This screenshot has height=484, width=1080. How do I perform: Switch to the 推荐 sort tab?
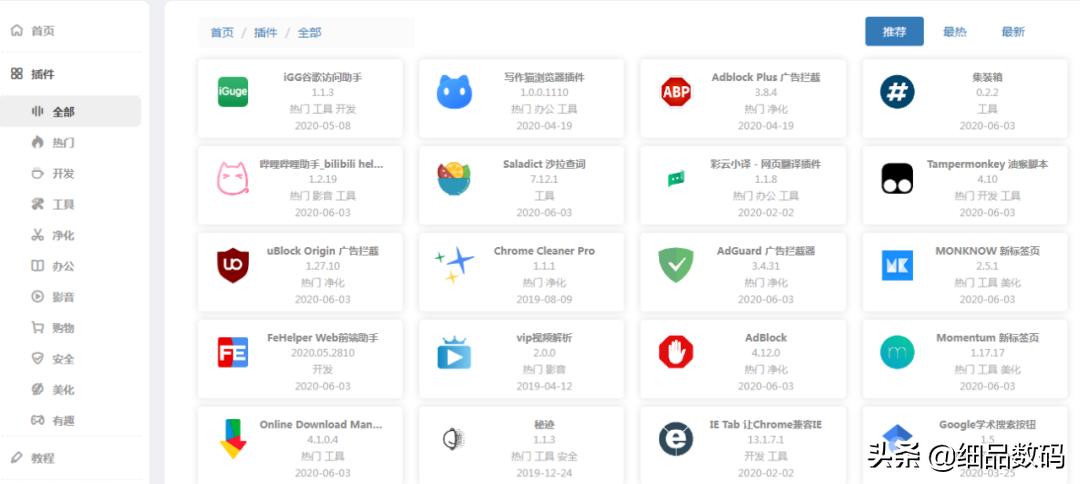(x=894, y=32)
